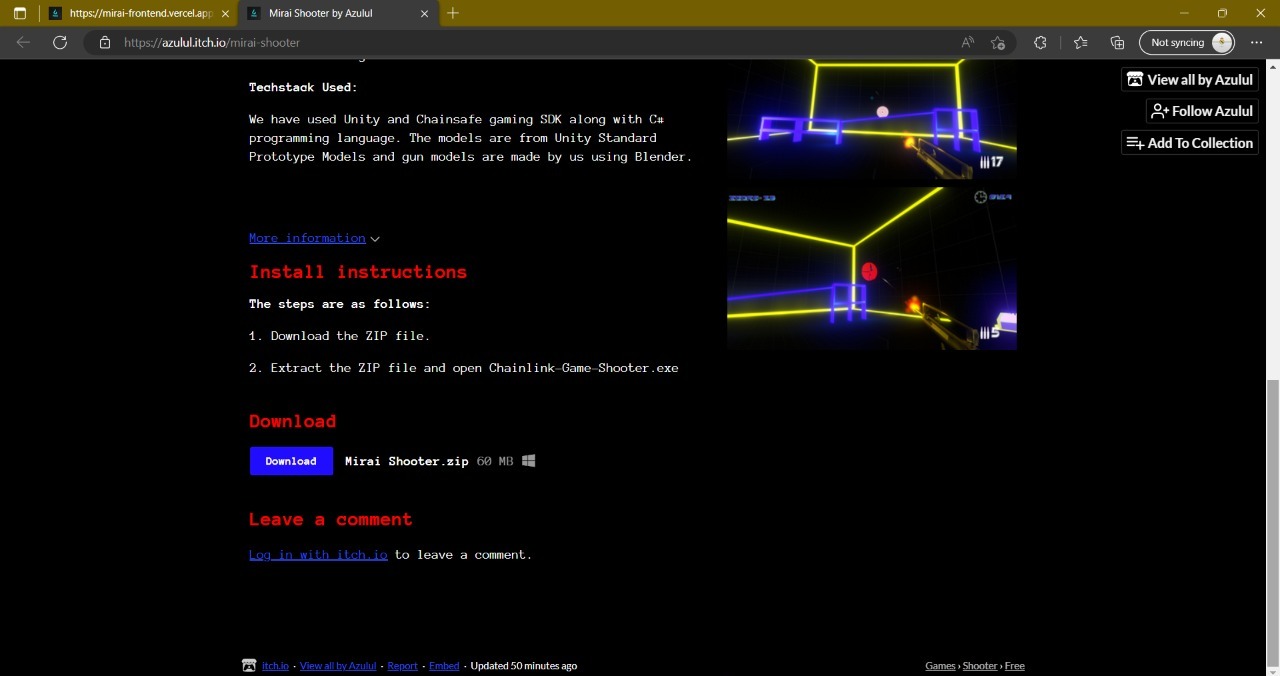Click View all by Azulul button
Screen dimensions: 1280x676
pyautogui.click(x=1189, y=79)
